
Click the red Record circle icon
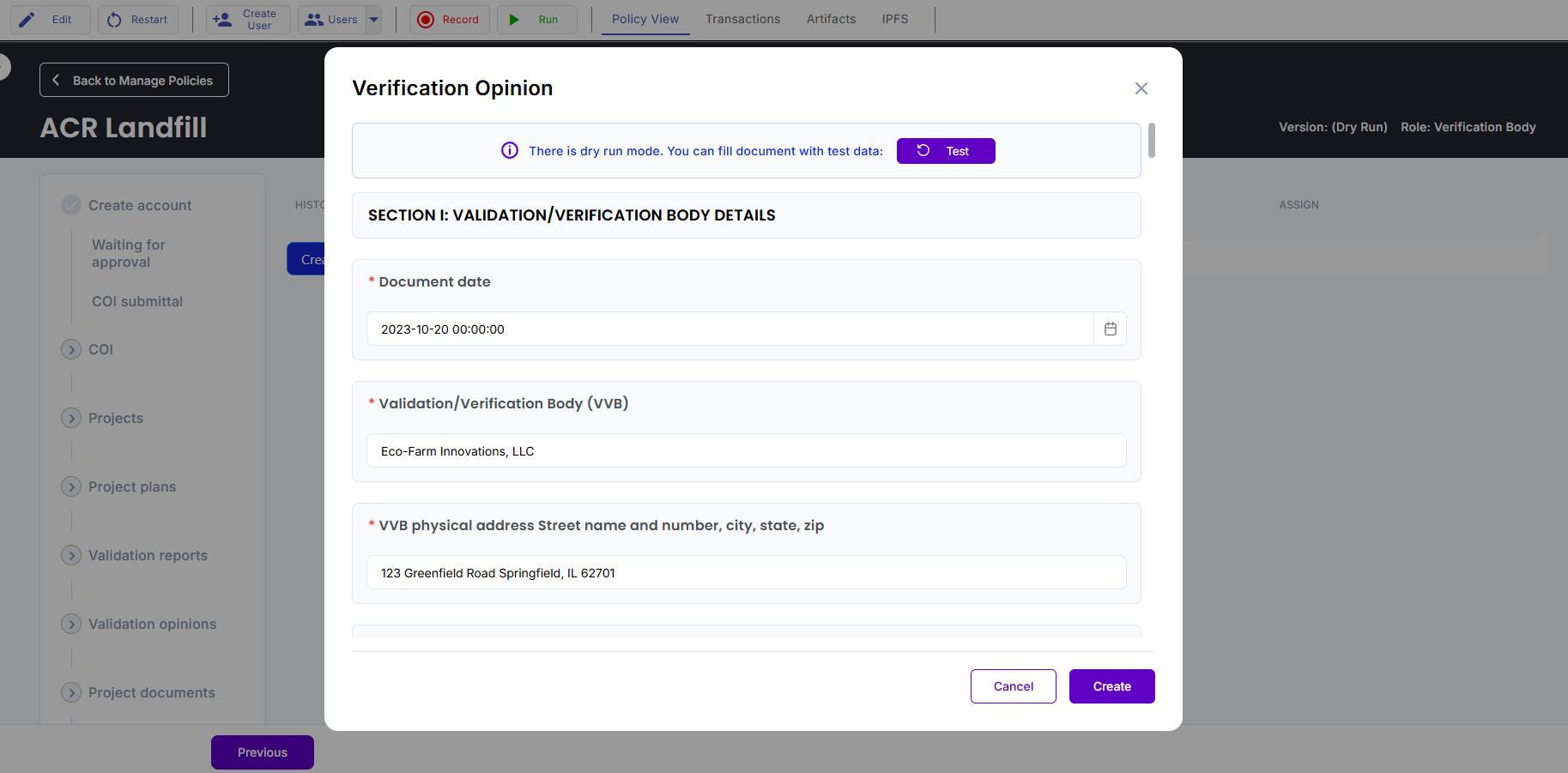pyautogui.click(x=426, y=20)
